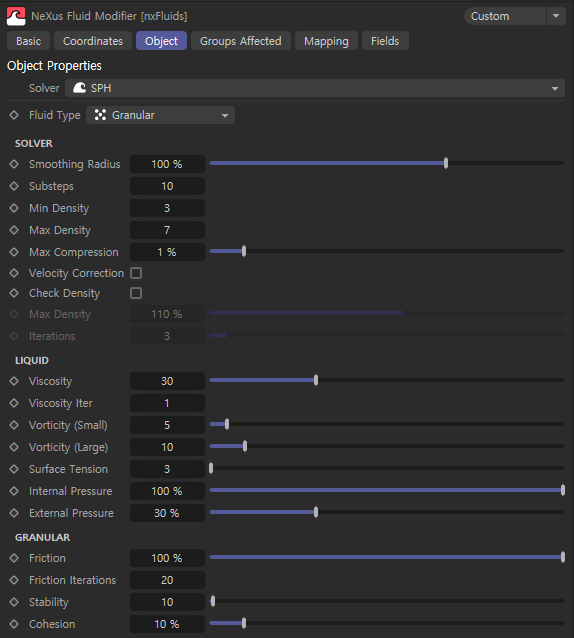Toggle keyframe diamond for Friction Iterations
Image resolution: width=574 pixels, height=638 pixels.
14,580
